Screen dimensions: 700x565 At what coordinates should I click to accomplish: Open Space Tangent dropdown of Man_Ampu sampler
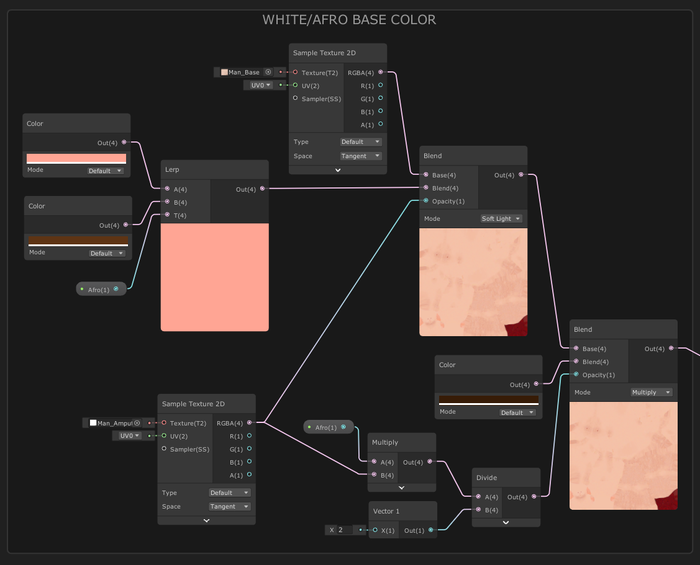(x=230, y=507)
